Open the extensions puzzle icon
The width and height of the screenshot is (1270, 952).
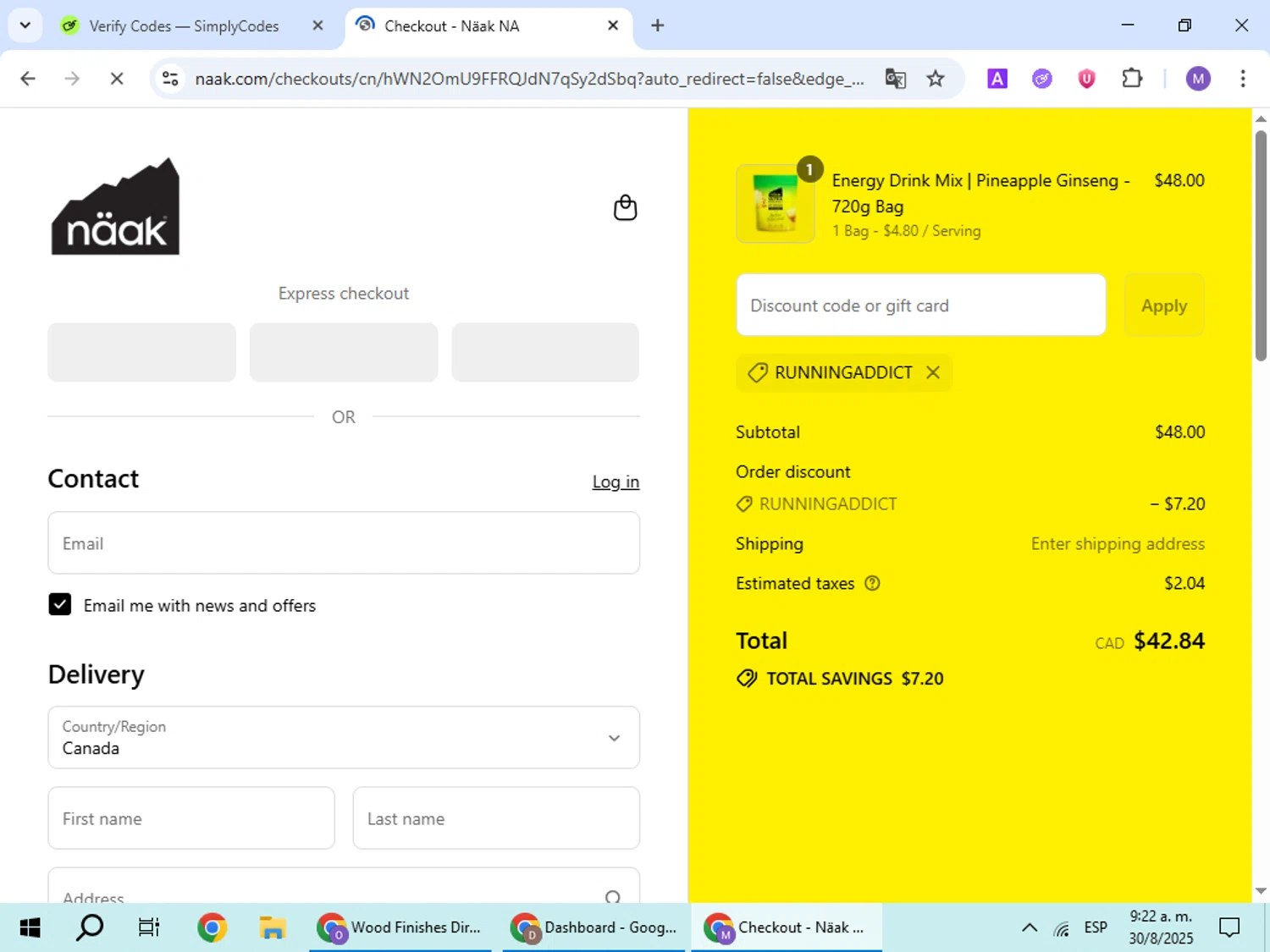[x=1132, y=79]
